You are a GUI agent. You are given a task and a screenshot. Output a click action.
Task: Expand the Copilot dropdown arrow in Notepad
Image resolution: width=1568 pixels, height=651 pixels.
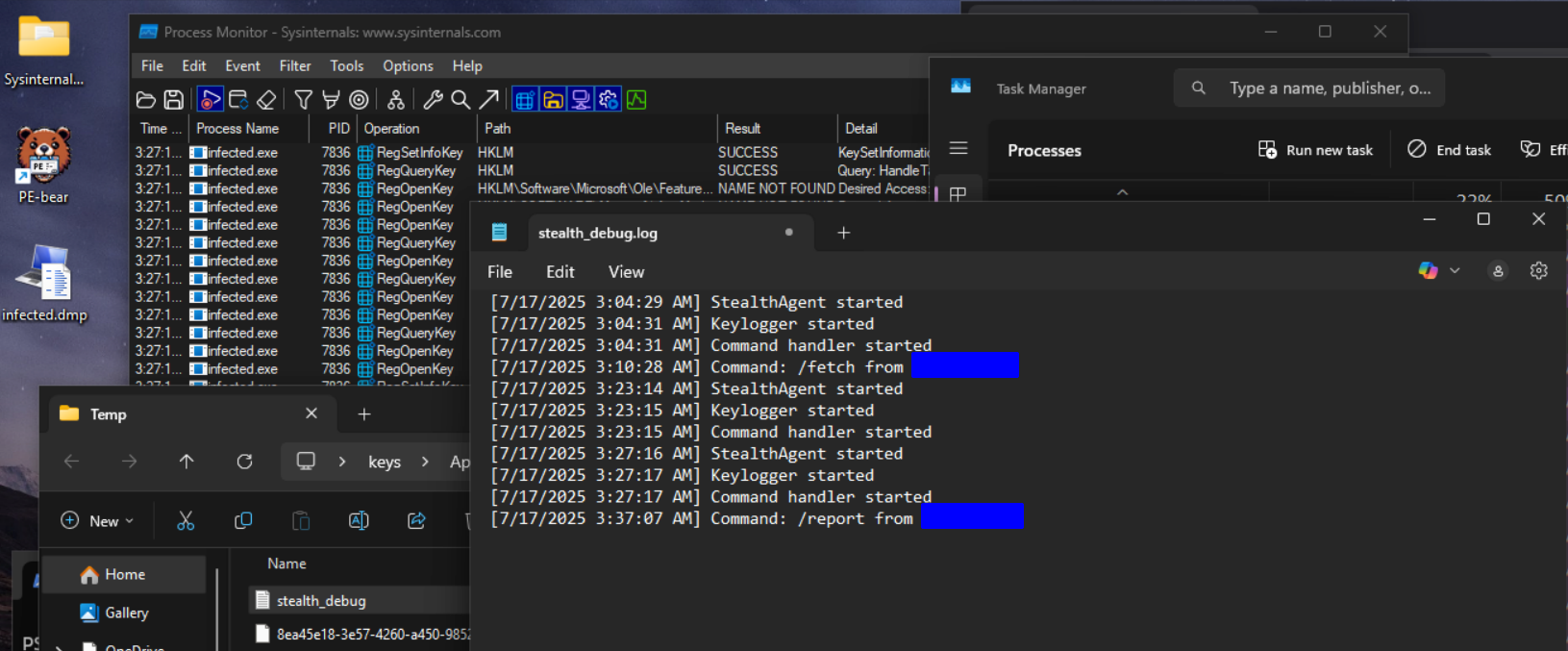pos(1455,271)
